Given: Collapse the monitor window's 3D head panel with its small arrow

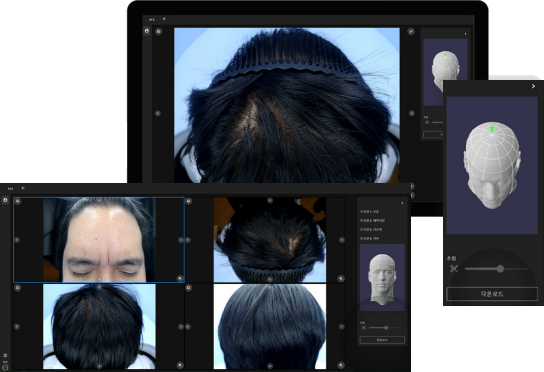Looking at the screenshot, I should 466,34.
